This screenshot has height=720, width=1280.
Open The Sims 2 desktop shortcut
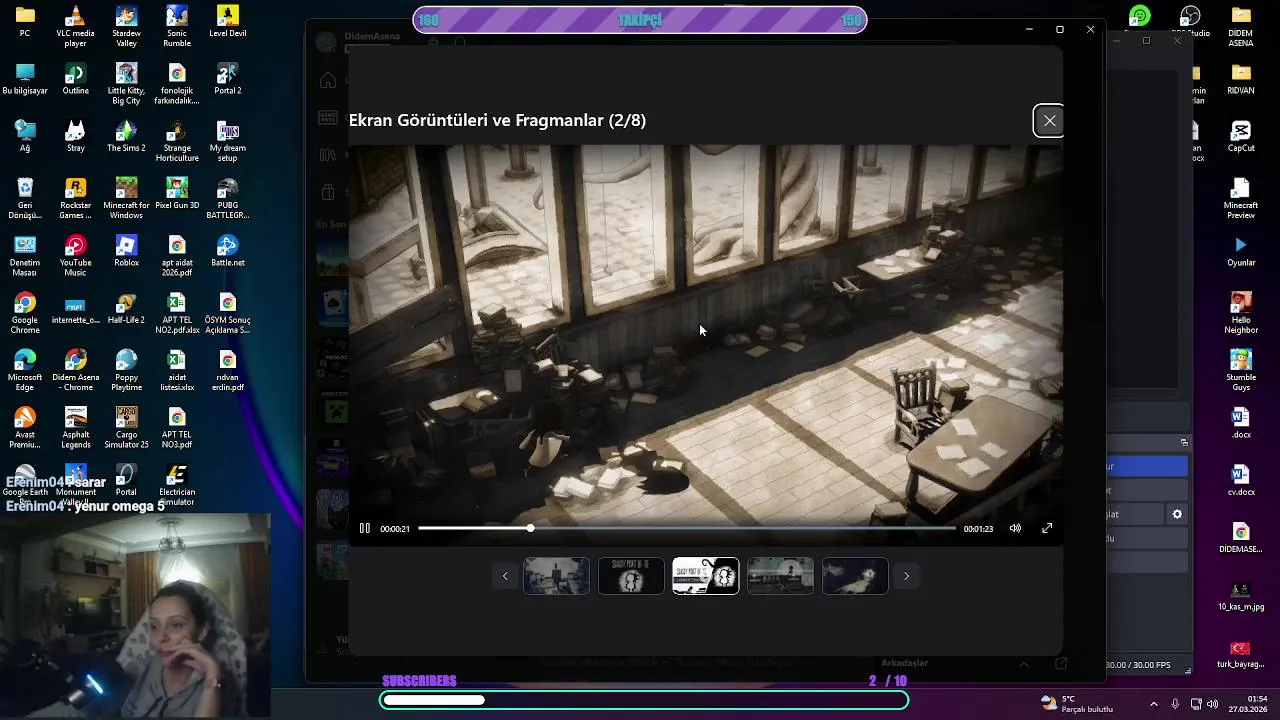point(126,136)
